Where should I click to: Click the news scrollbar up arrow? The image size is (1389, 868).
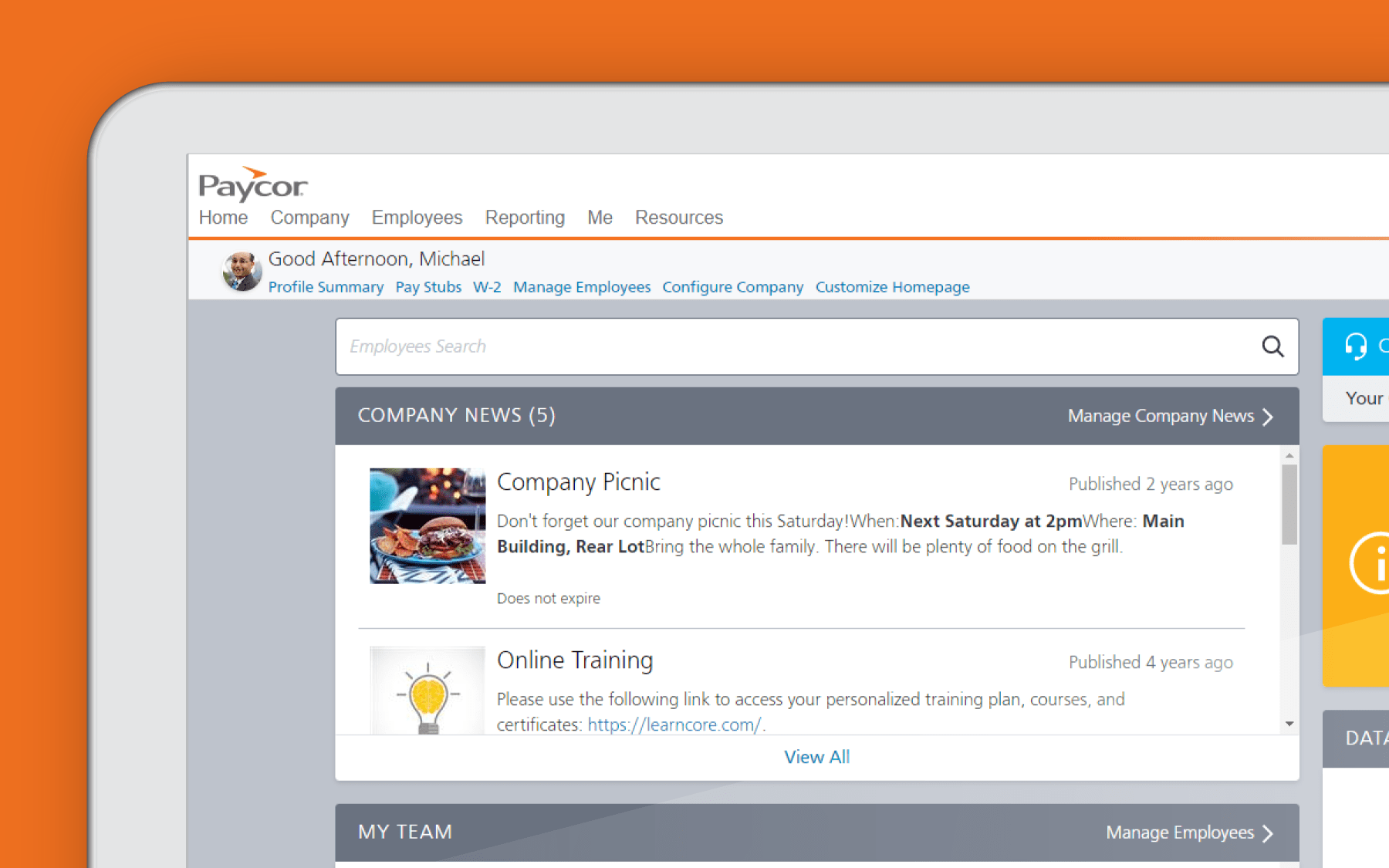click(1289, 455)
